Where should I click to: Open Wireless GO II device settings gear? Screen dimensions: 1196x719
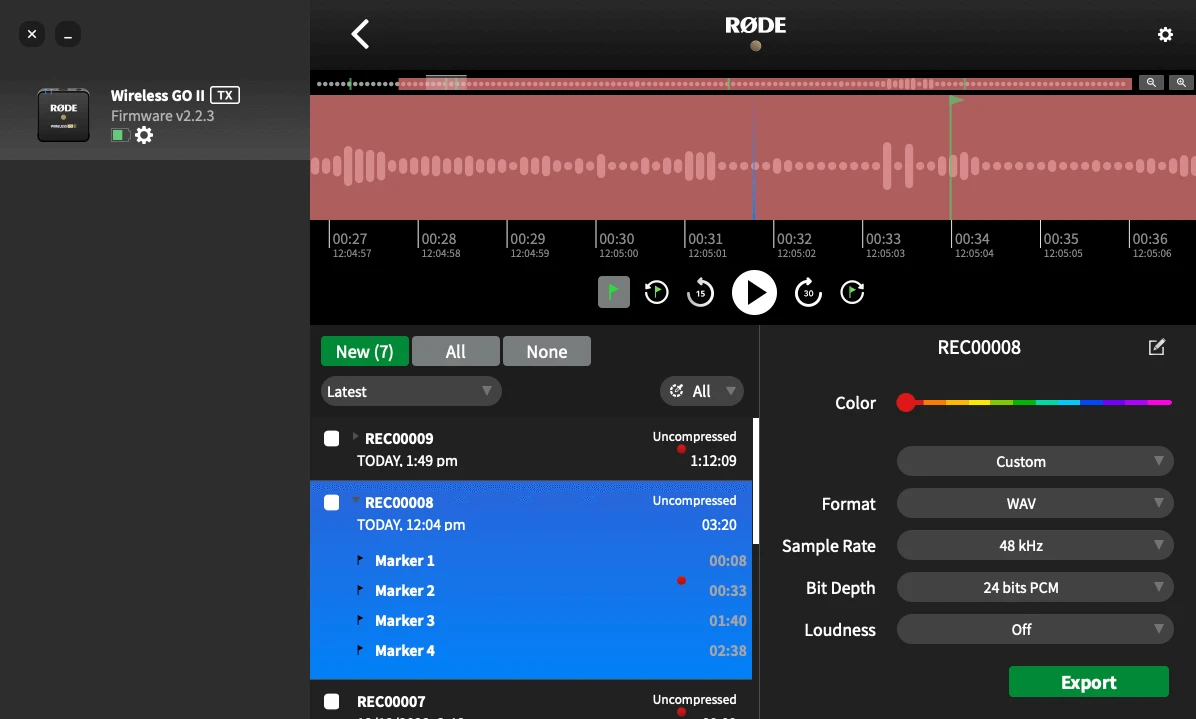click(143, 135)
